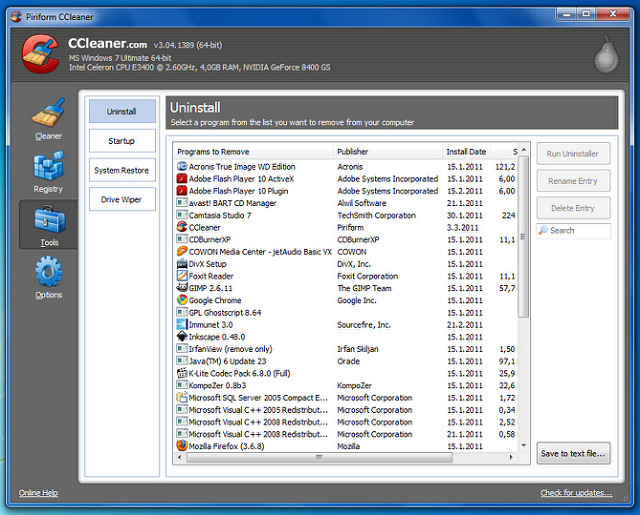
Task: Sort by the Publisher column header
Action: pyautogui.click(x=388, y=152)
